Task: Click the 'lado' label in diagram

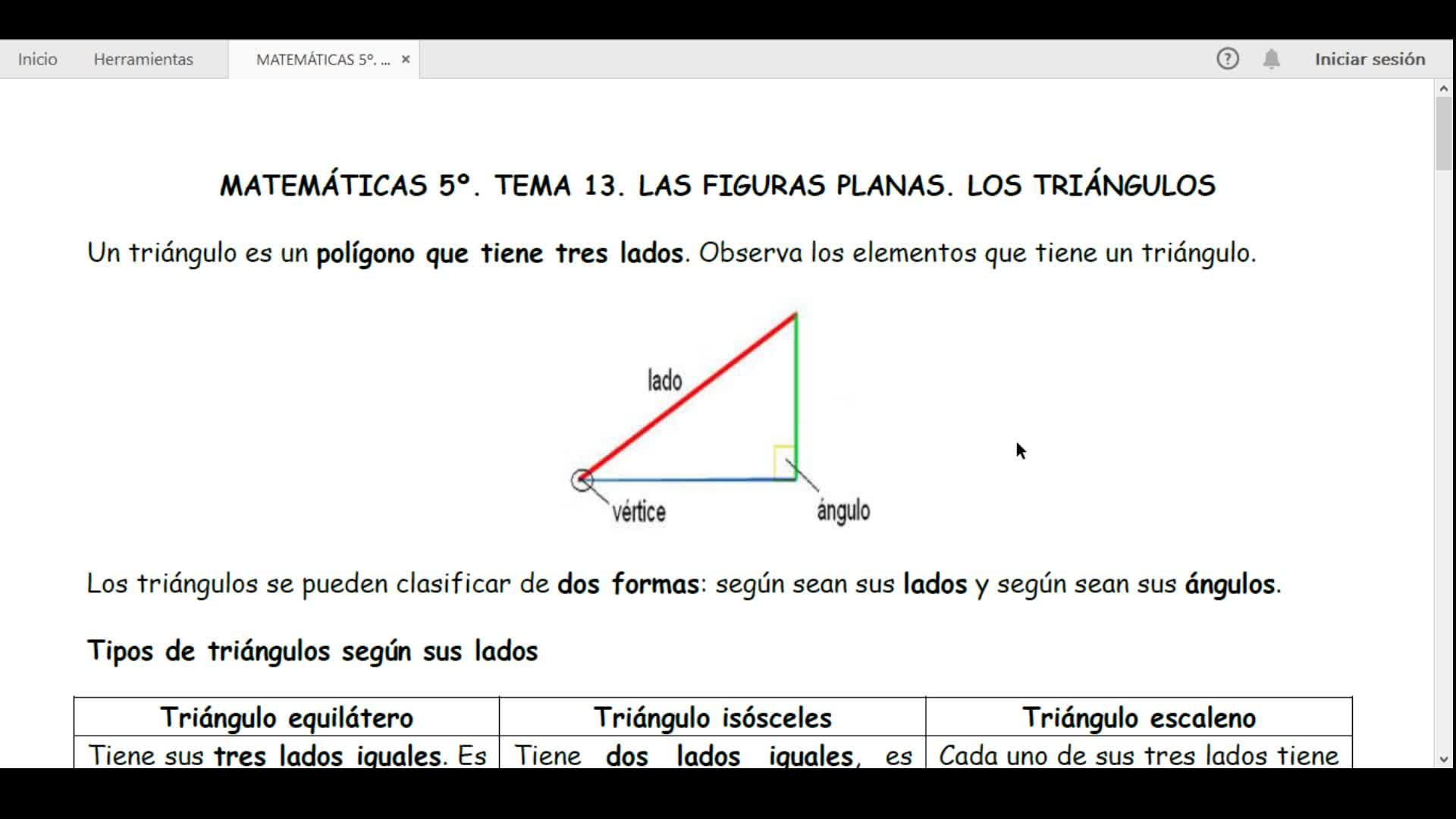Action: pos(664,380)
